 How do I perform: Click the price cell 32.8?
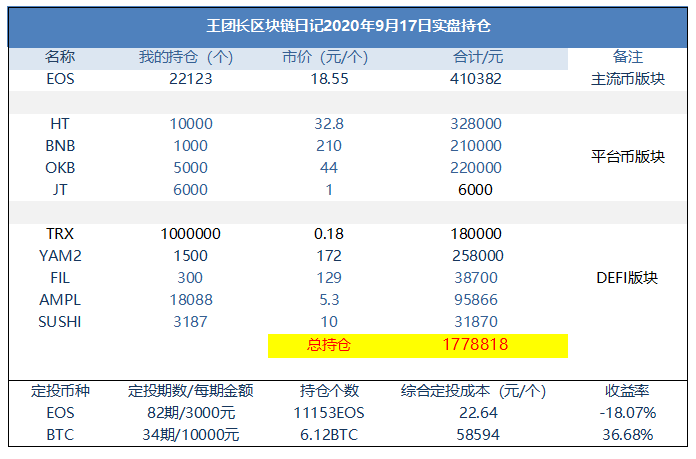[329, 123]
